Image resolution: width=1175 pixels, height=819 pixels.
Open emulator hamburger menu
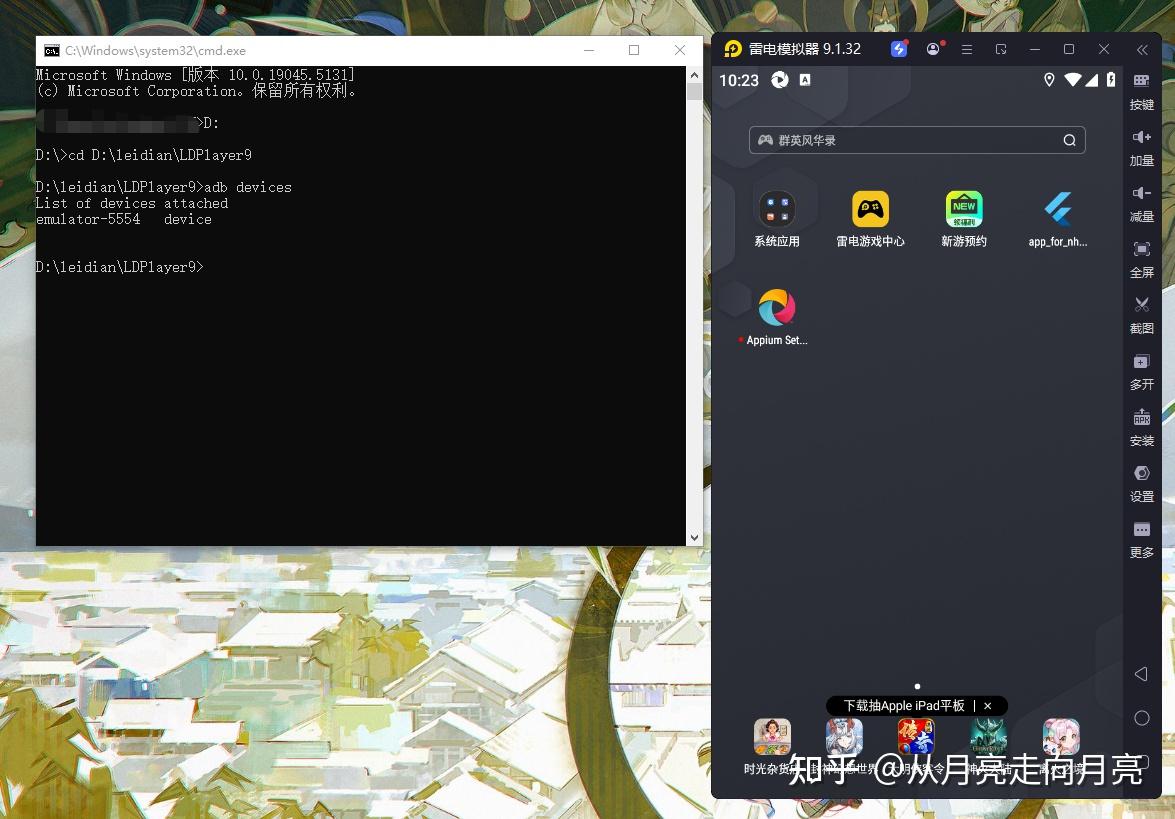967,49
